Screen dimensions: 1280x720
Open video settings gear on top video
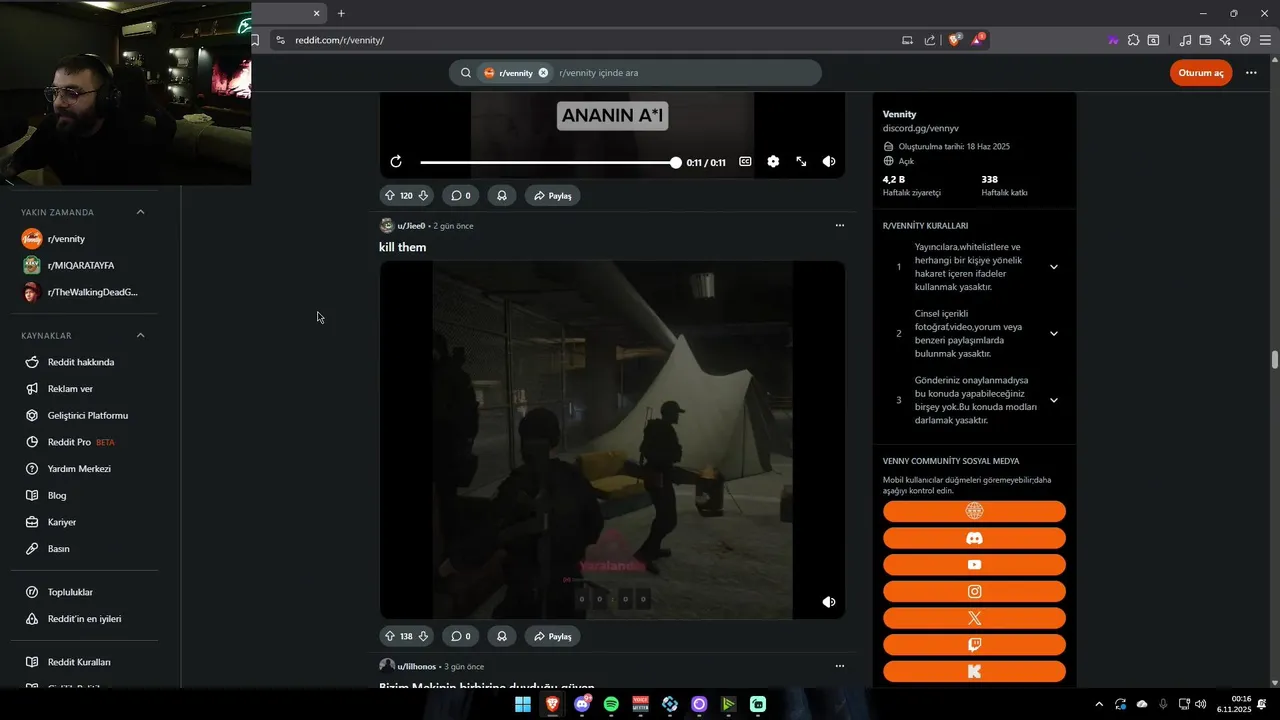[773, 162]
